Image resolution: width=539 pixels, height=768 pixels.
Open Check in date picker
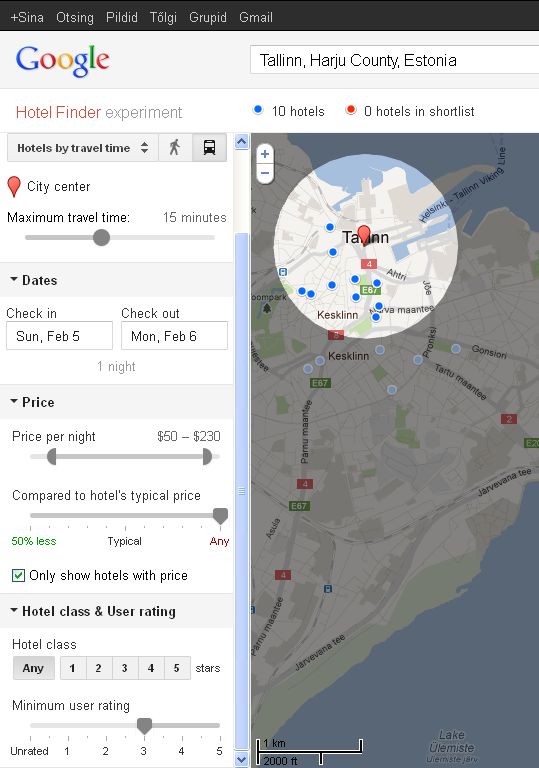(59, 336)
